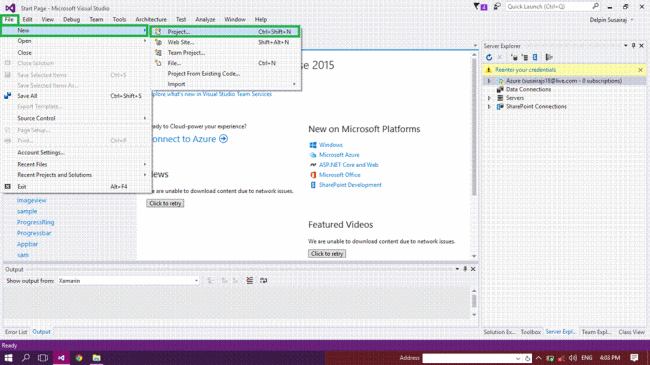Viewport: 650px width, 365px height.
Task: Refresh the Server Explorer tree
Action: (x=489, y=57)
